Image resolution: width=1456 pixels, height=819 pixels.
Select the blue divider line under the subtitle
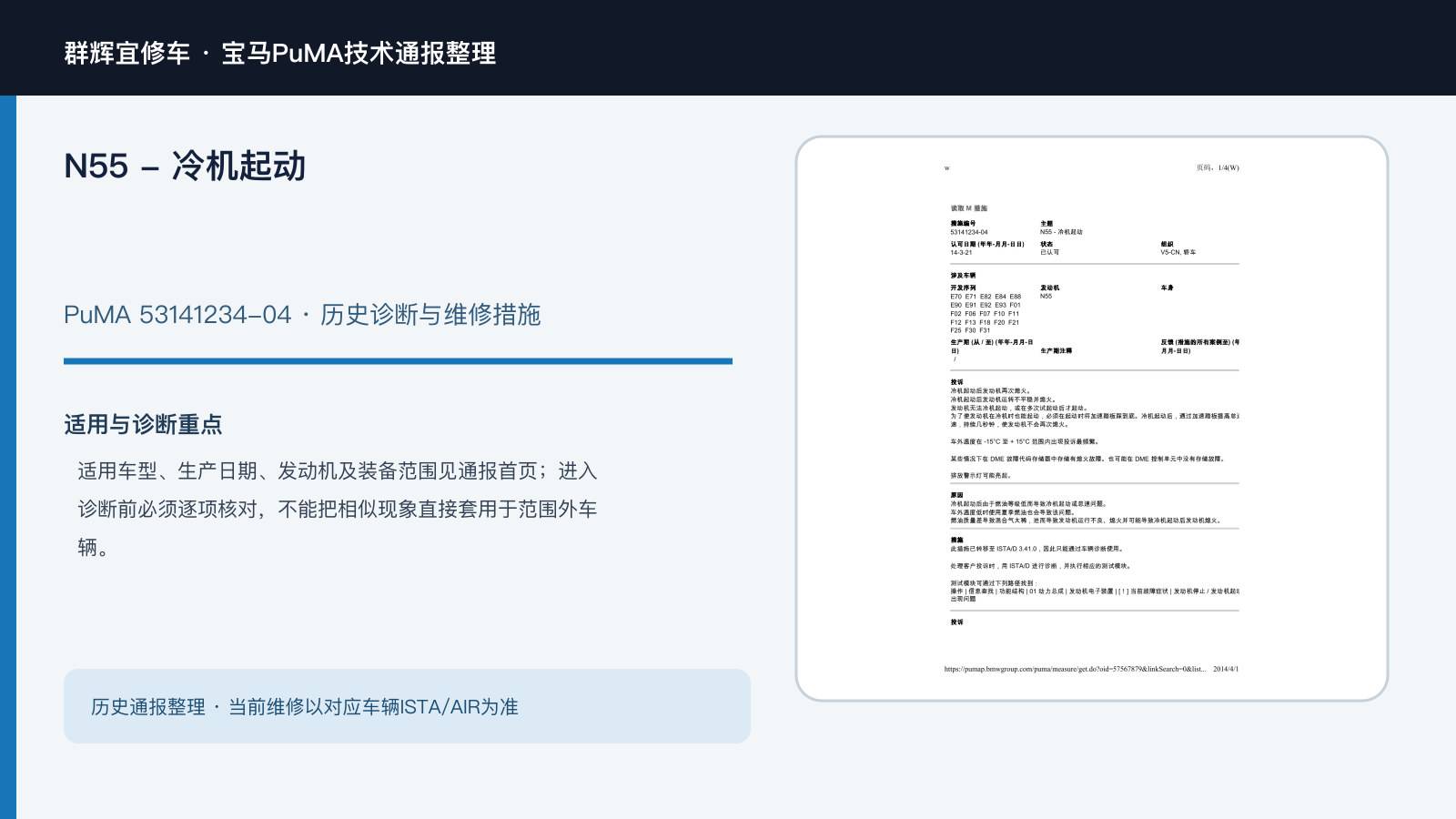pyautogui.click(x=398, y=361)
